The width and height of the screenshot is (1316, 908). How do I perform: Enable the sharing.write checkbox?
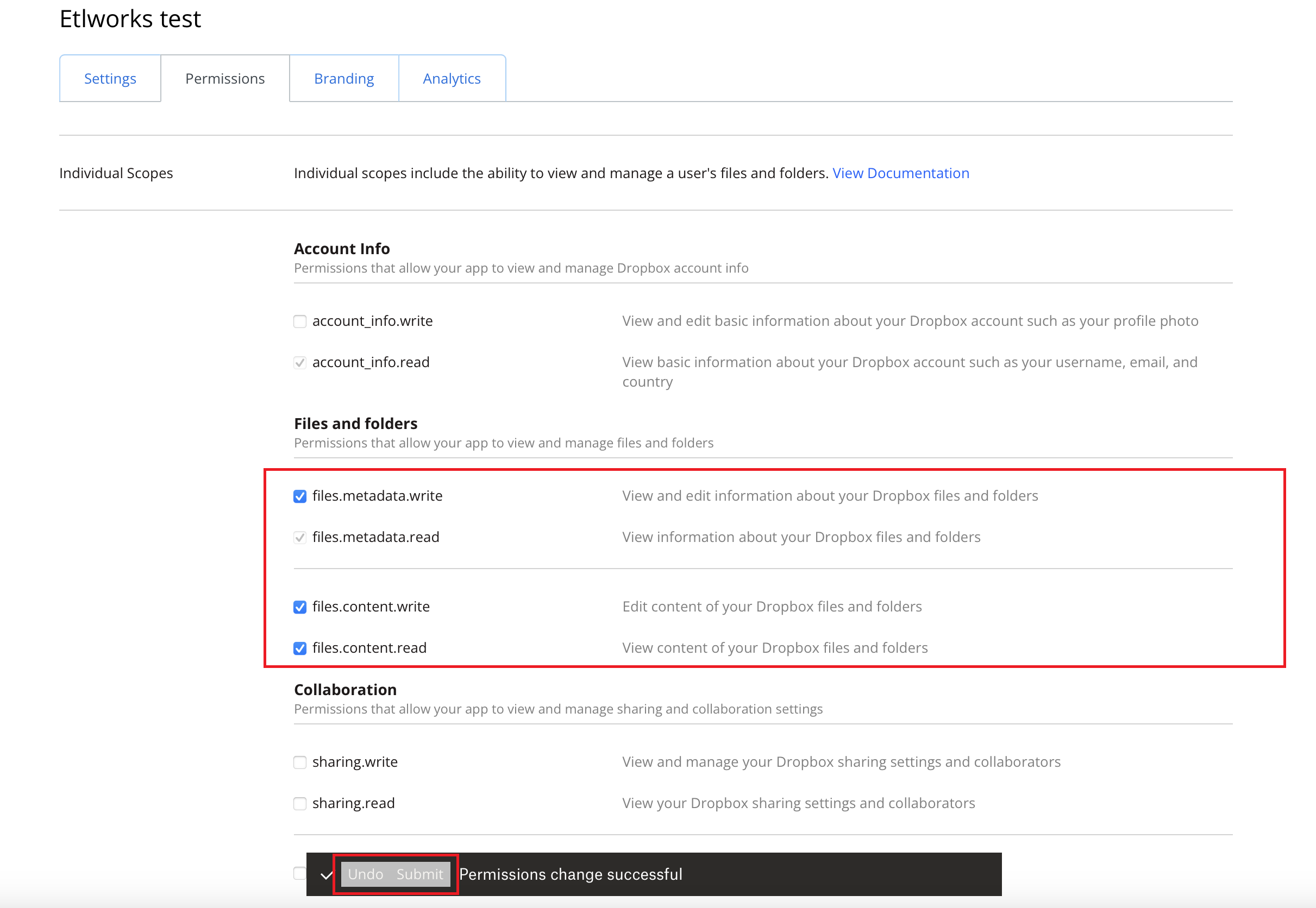(300, 762)
